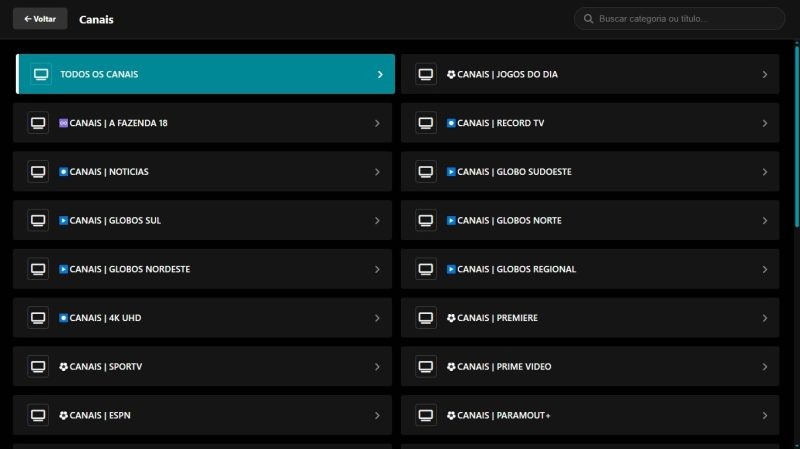The height and width of the screenshot is (449, 800).
Task: Open CANAIS | GLOBO SUDOESTE
Action: tap(590, 171)
